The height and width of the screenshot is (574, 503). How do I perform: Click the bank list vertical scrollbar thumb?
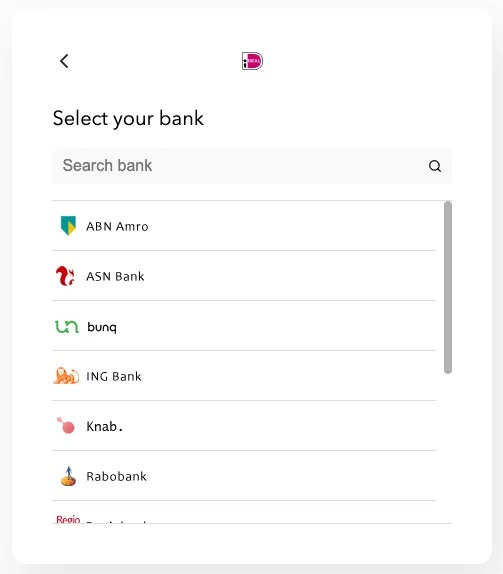(448, 287)
